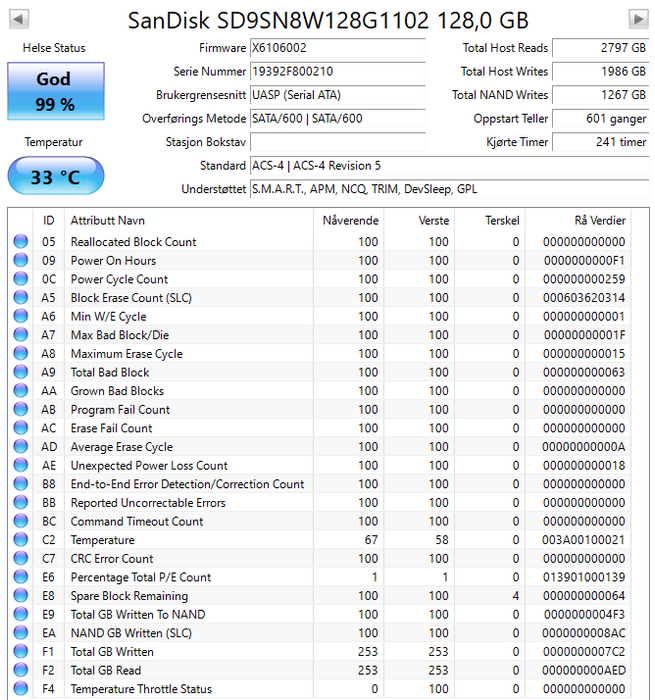Image resolution: width=655 pixels, height=700 pixels.
Task: Open the God 99 % health status box
Action: [x=56, y=92]
